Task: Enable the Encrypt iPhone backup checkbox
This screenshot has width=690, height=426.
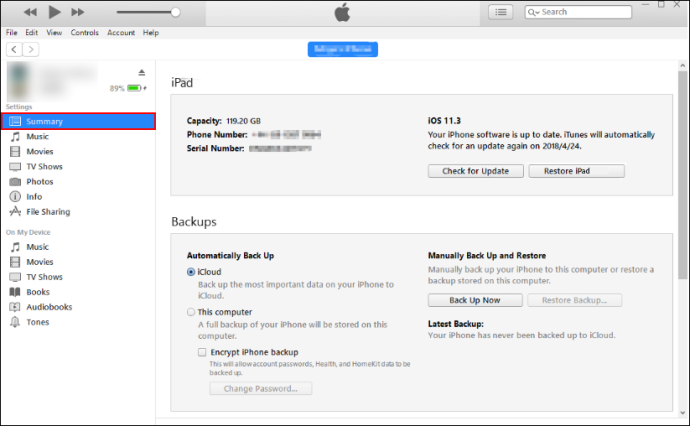Action: 202,352
